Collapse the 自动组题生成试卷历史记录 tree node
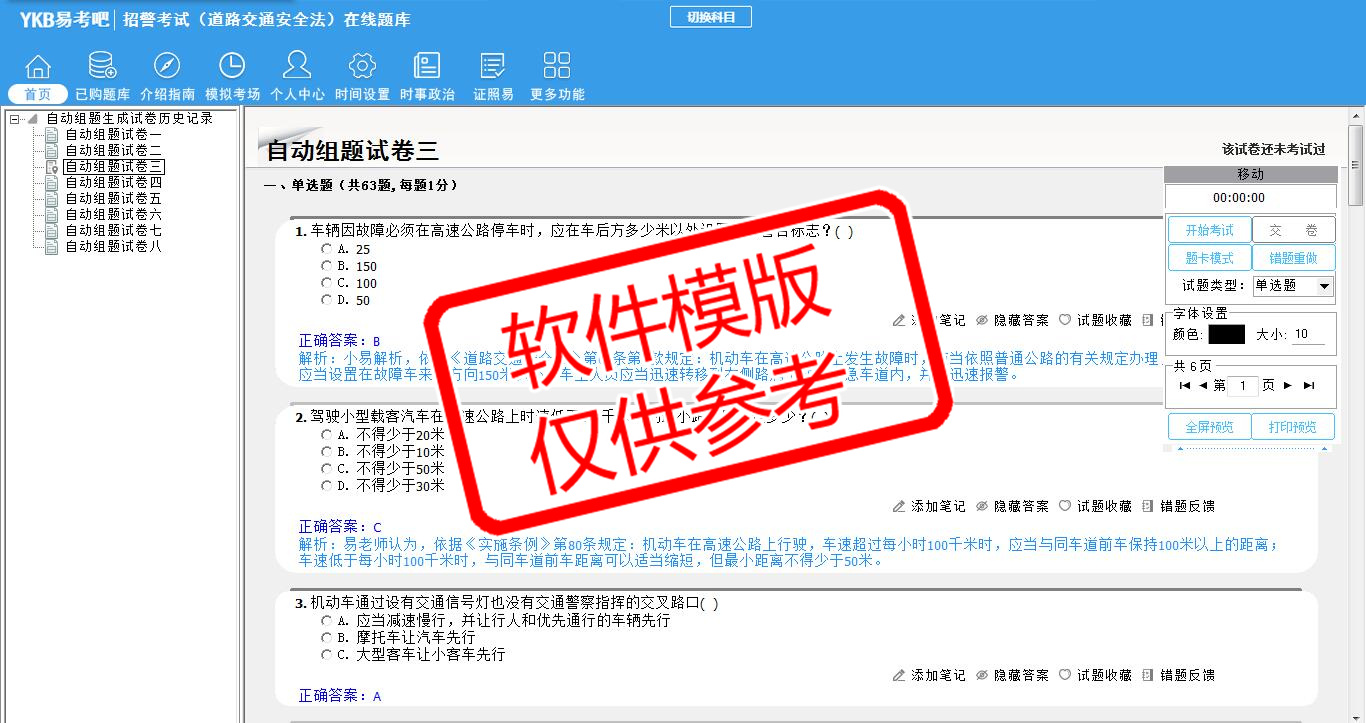The image size is (1366, 723). click(15, 119)
